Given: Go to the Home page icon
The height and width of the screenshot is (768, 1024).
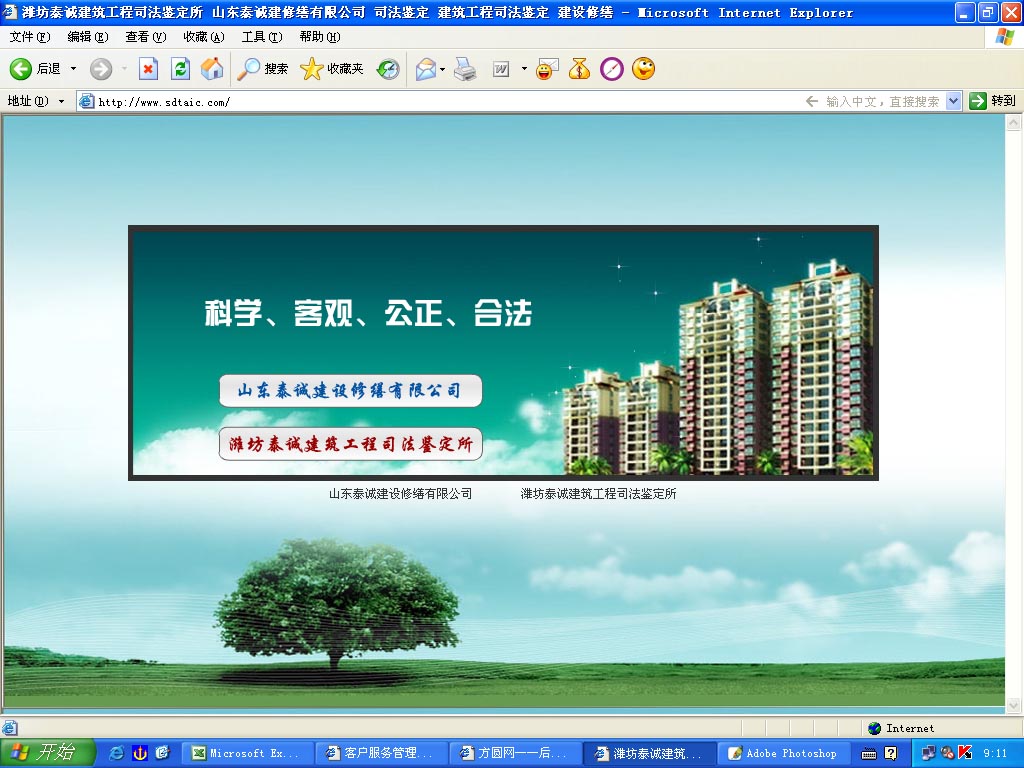Looking at the screenshot, I should [x=212, y=69].
